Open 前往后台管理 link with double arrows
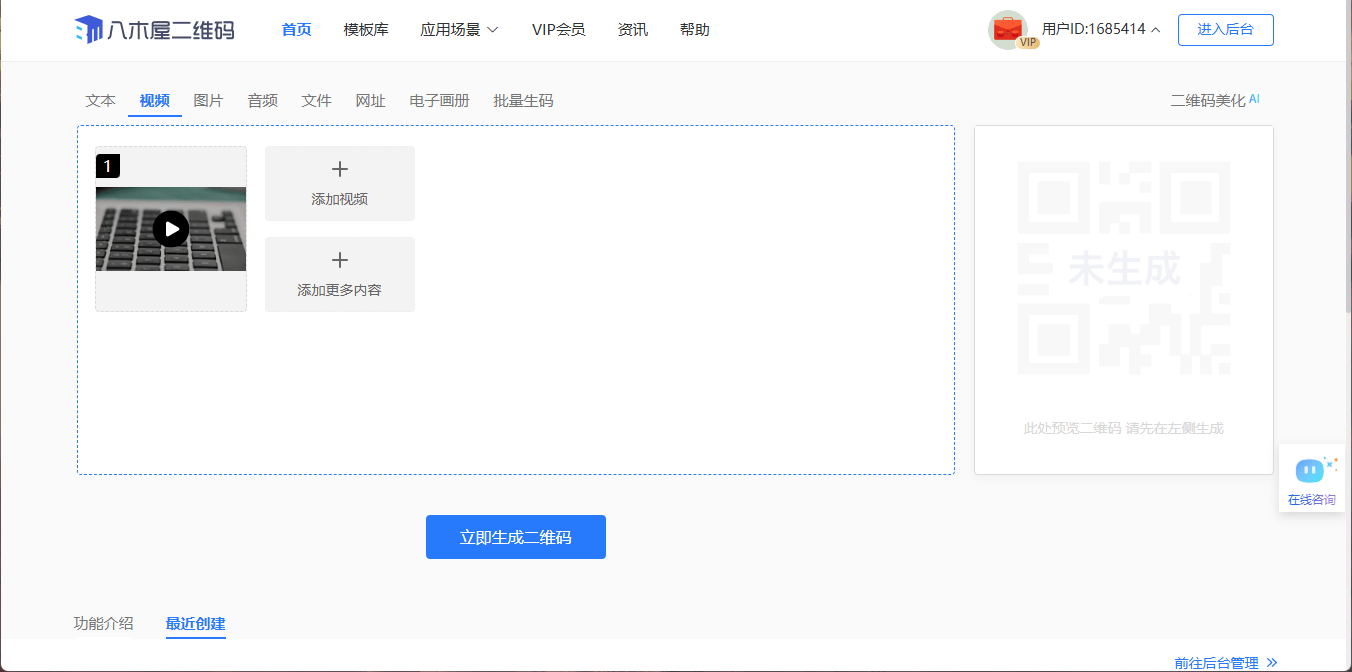The image size is (1352, 672). click(x=1225, y=662)
